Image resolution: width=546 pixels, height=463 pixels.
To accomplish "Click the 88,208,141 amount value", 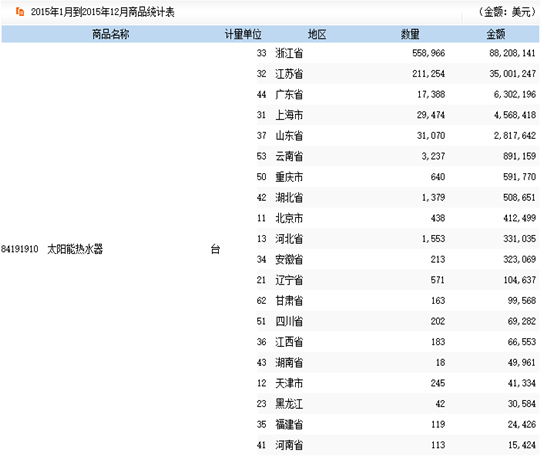I will point(512,53).
